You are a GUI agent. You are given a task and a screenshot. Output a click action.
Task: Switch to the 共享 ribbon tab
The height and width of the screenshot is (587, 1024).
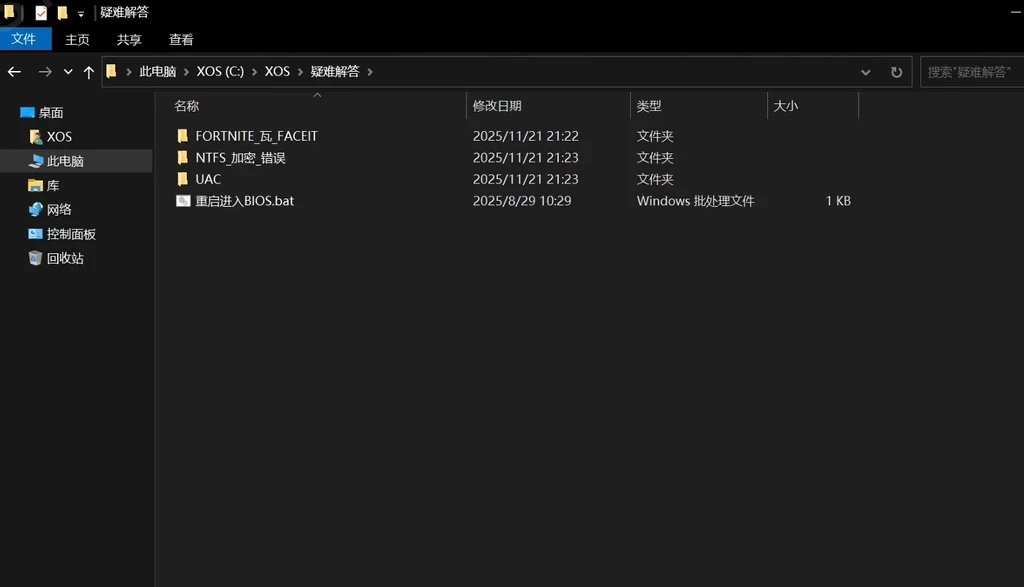coord(129,39)
